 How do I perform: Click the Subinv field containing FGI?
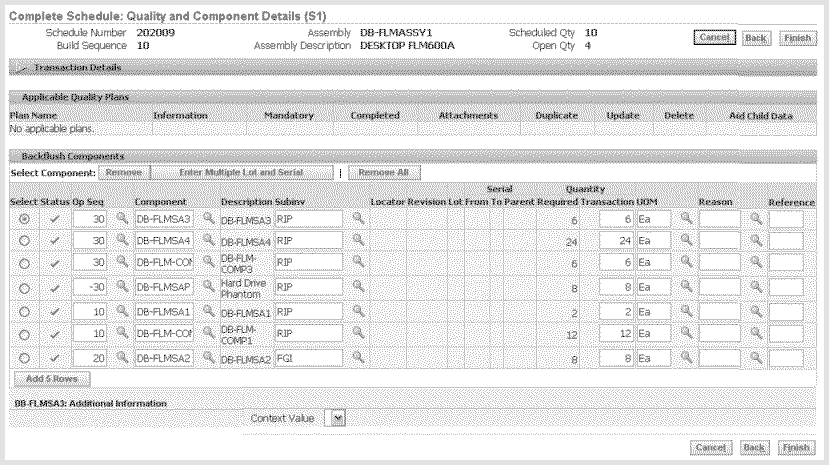(x=309, y=358)
